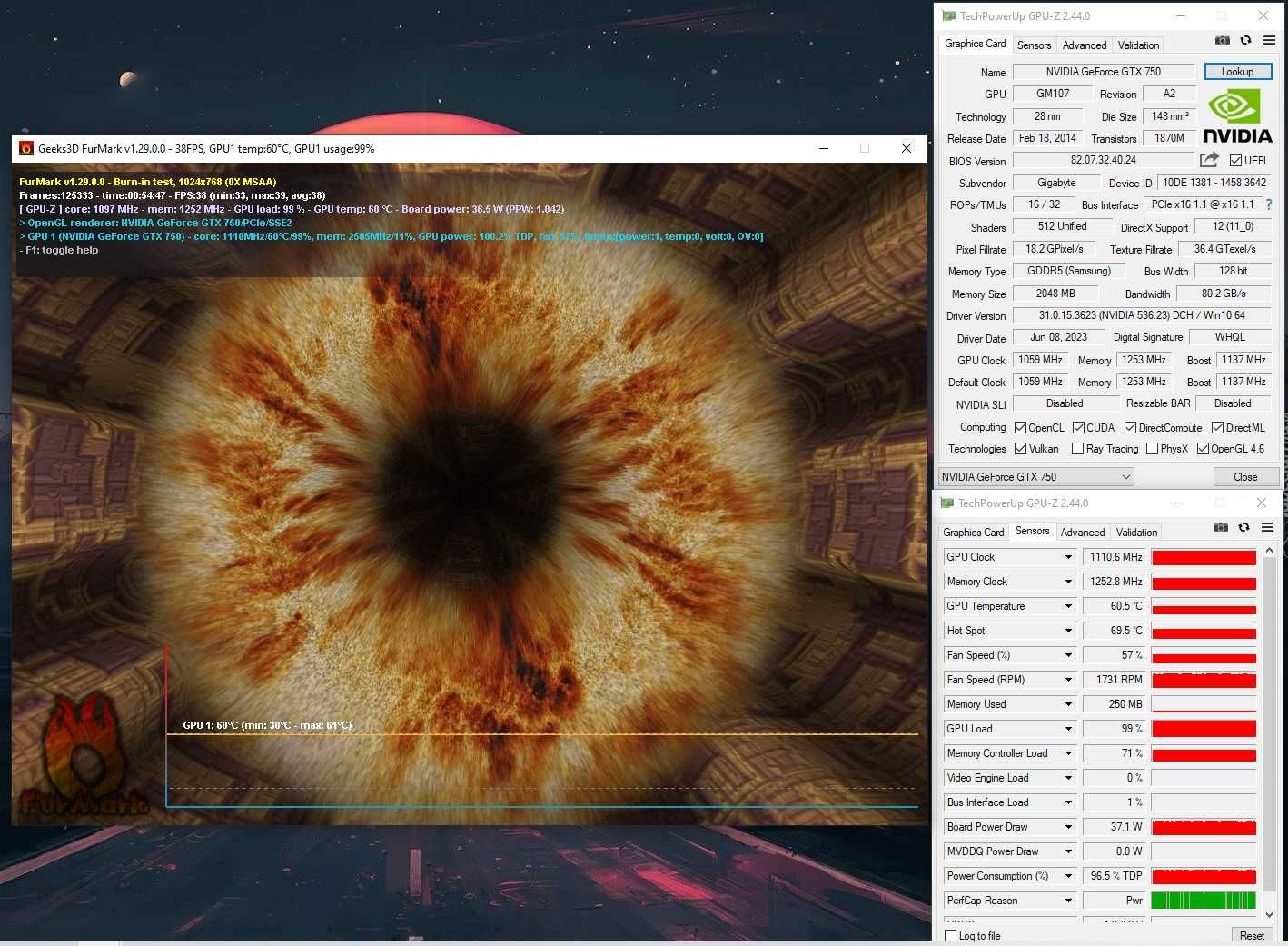Toggle the PhysX checkbox

(1152, 449)
